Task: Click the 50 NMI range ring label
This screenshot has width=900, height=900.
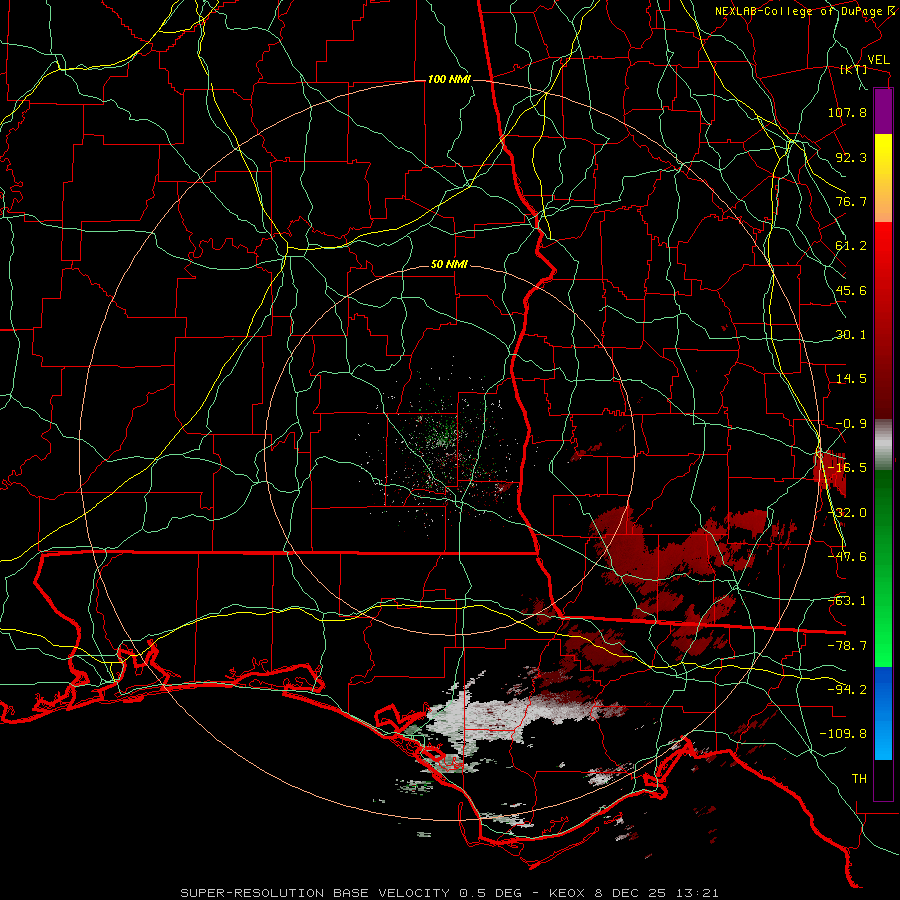Action: pos(449,265)
